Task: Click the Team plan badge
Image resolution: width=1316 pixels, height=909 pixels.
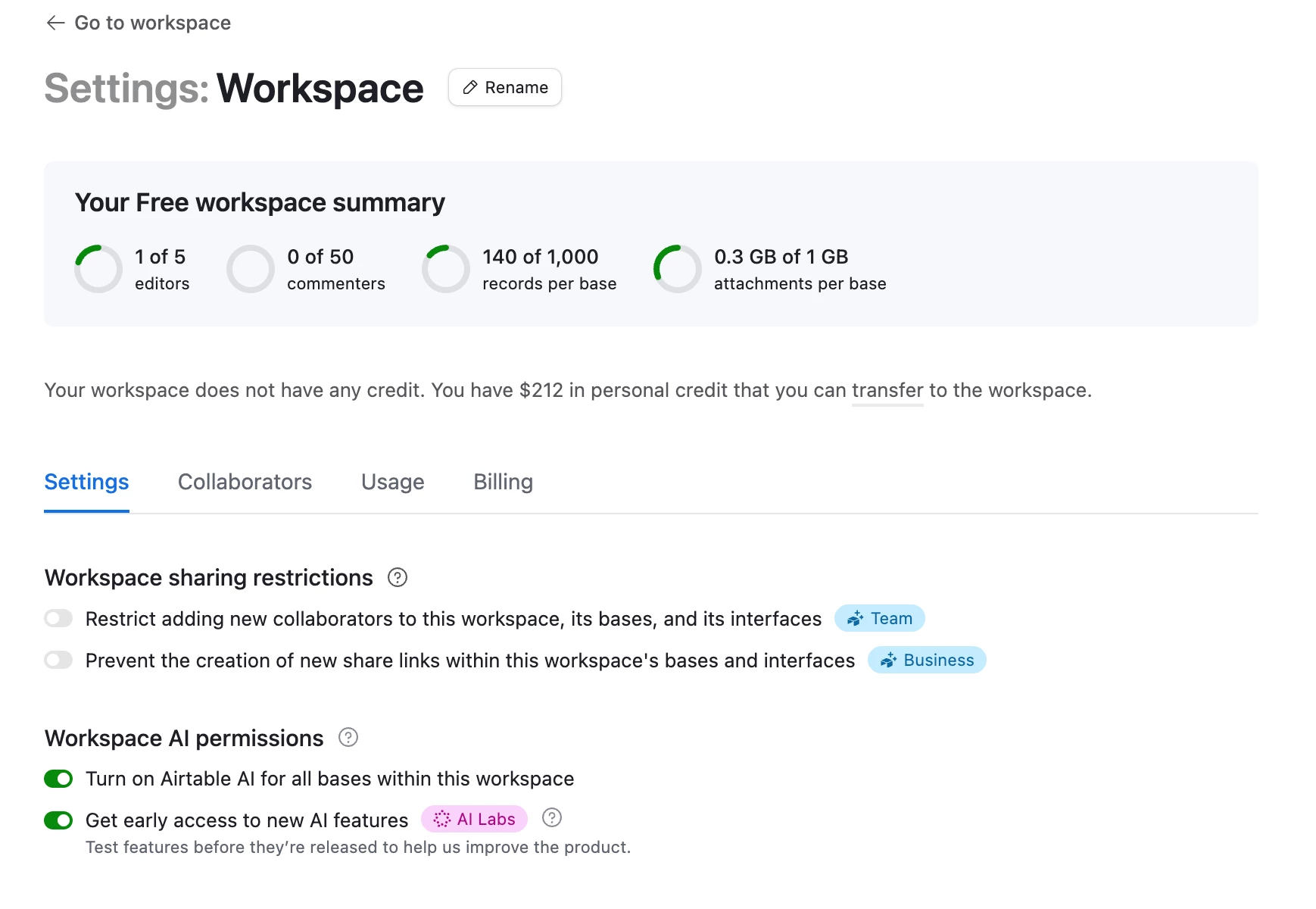Action: coord(879,618)
